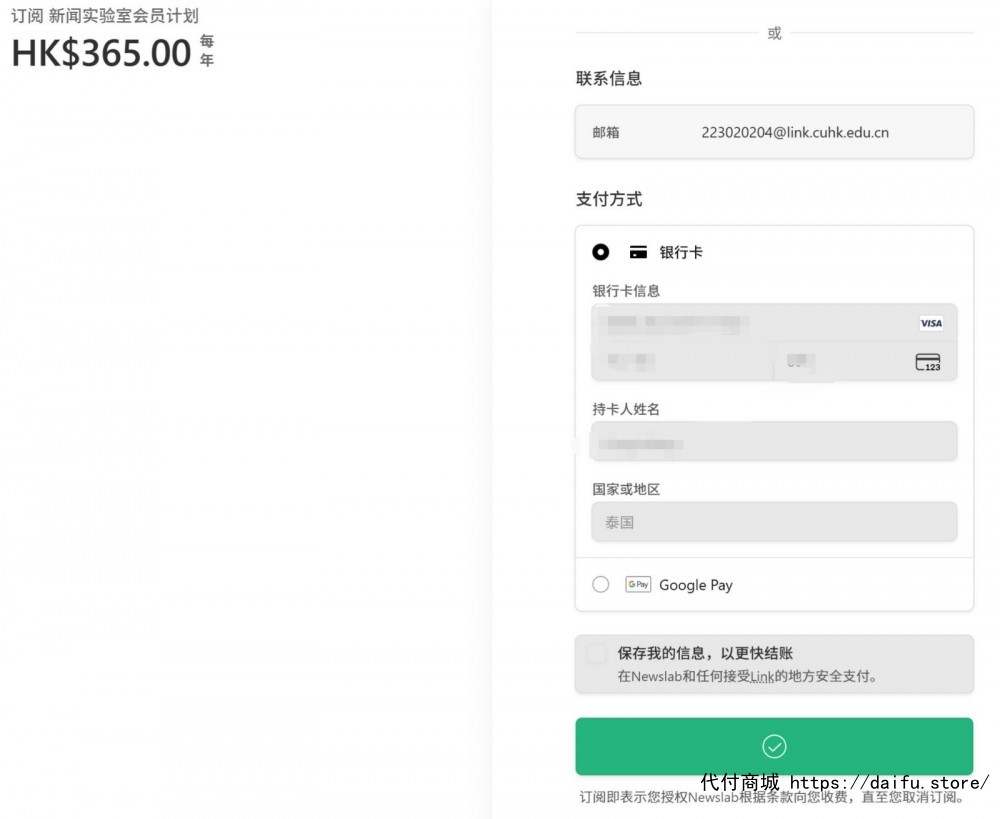Click the empty circle icon beside Google Pay
This screenshot has width=1000, height=819.
[x=600, y=584]
